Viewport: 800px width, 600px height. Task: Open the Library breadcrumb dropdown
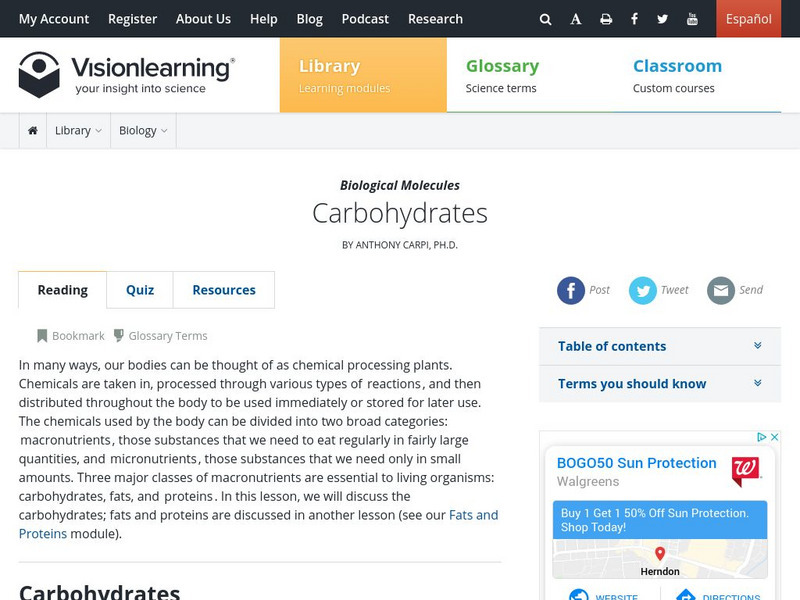78,131
